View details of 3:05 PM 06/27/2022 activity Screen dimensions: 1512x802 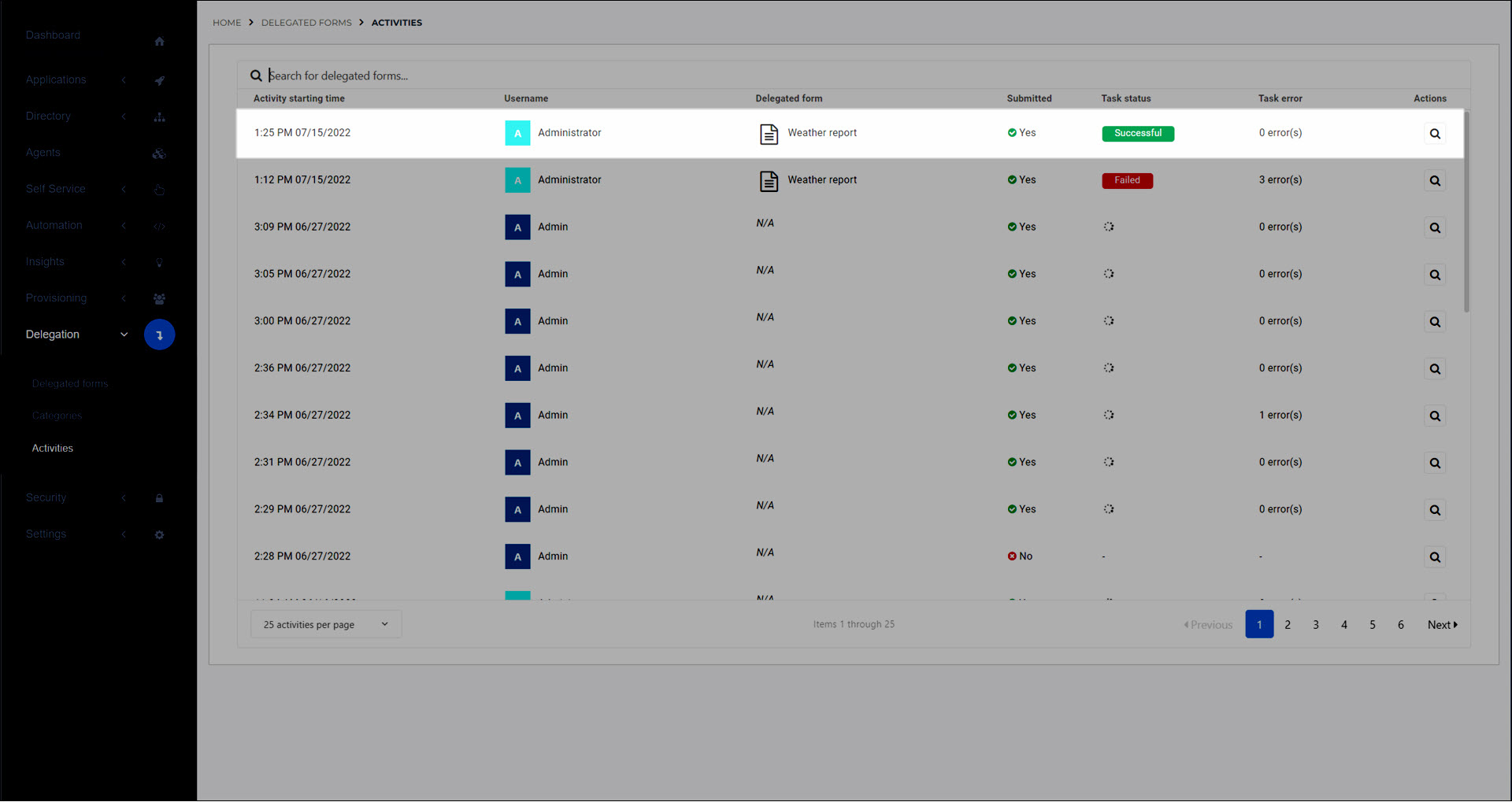coord(1435,275)
